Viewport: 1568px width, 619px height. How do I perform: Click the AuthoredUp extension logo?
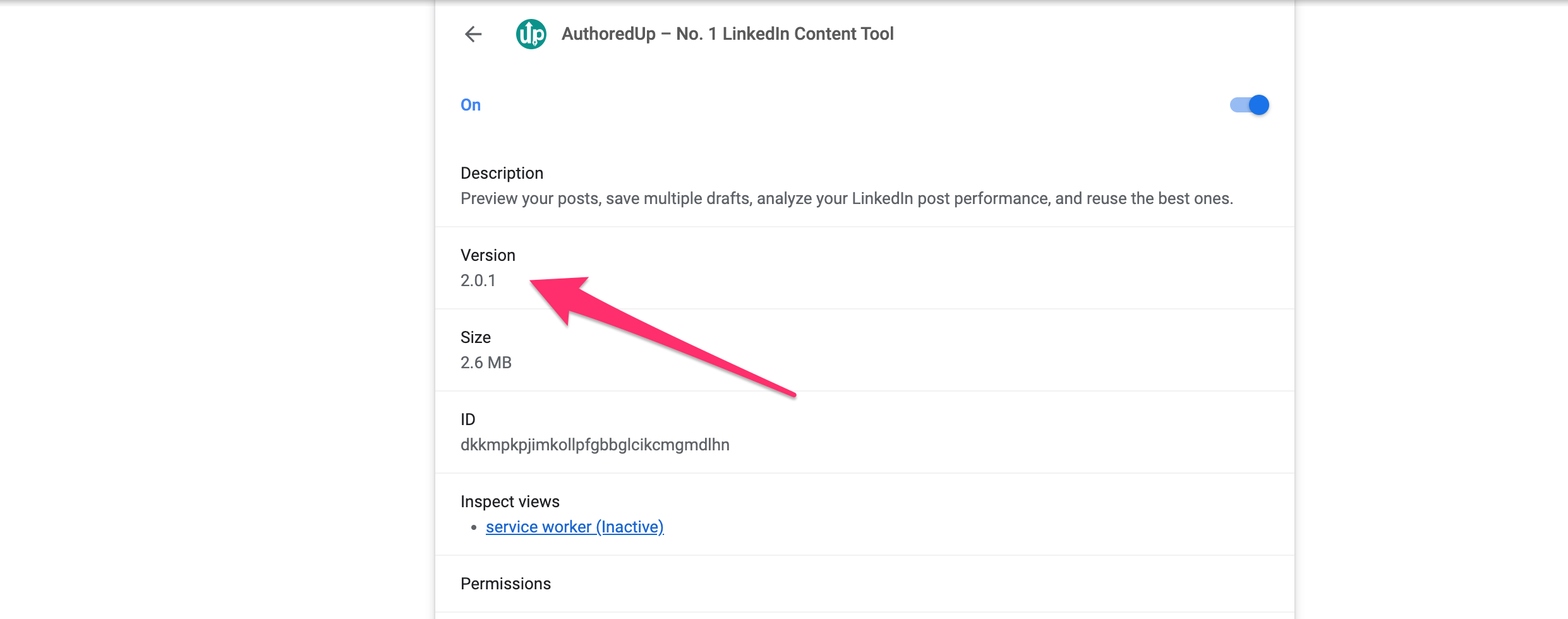531,34
